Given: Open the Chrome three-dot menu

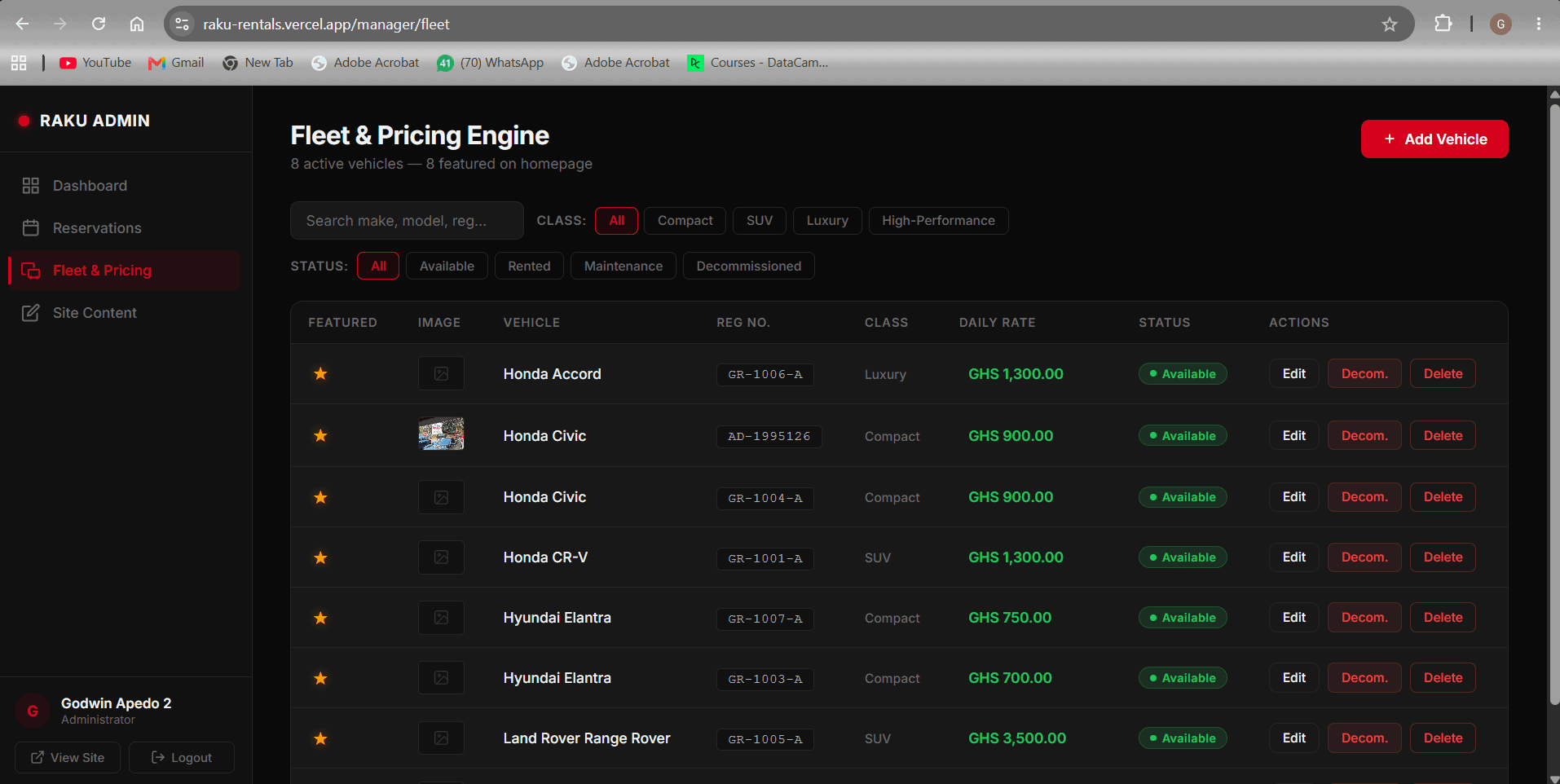Looking at the screenshot, I should (1539, 24).
